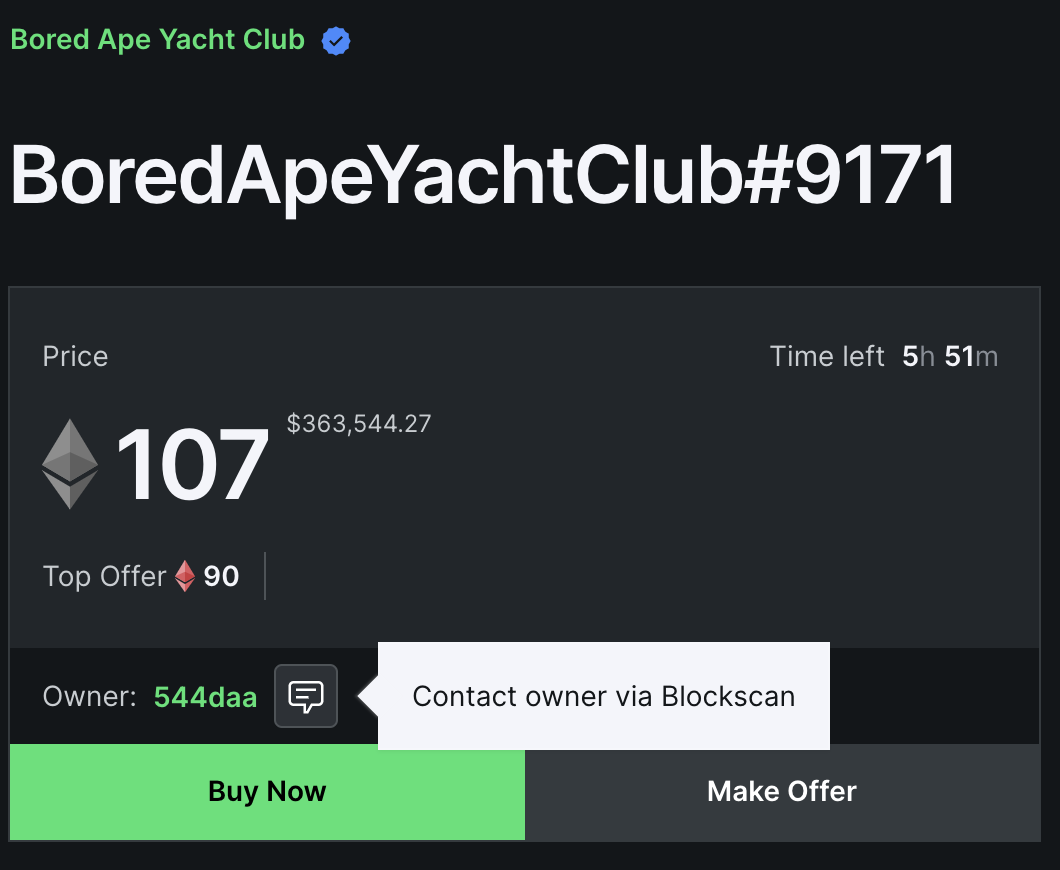Select the Ethereum diamond in the price row
This screenshot has height=870, width=1060.
tap(69, 463)
